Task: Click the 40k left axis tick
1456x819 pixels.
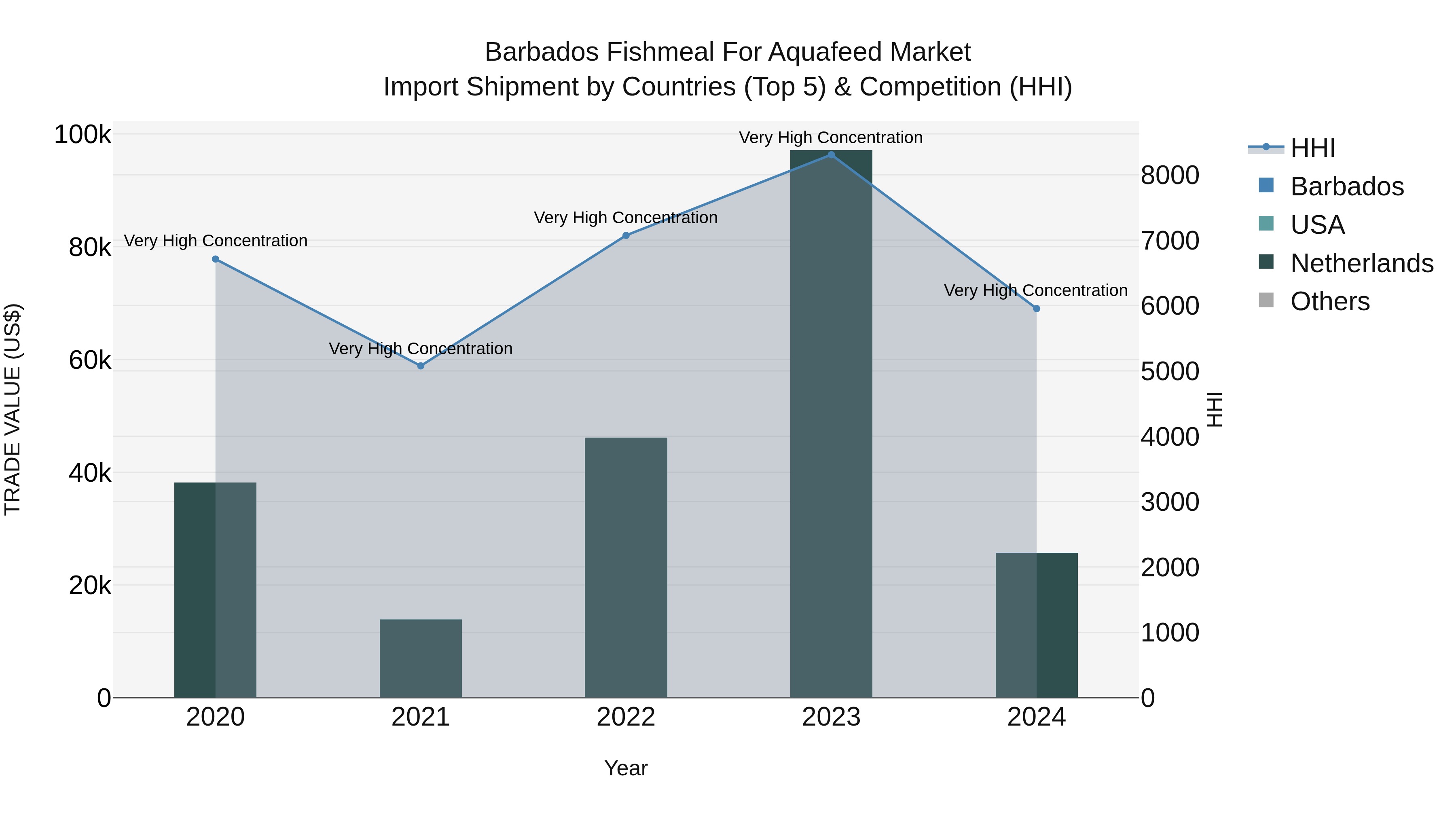Action: click(x=91, y=473)
